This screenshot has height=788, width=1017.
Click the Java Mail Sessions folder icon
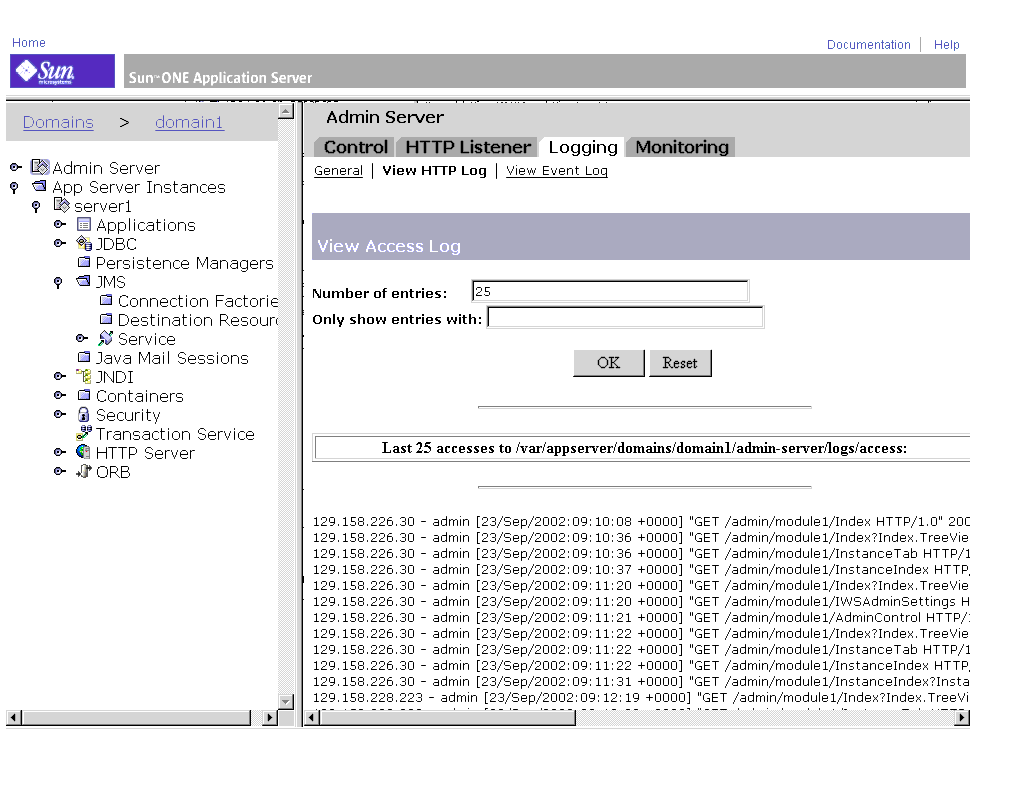pos(84,357)
